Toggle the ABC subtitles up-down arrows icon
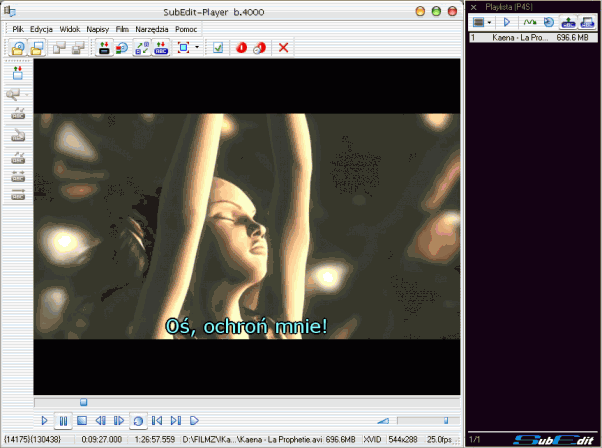This screenshot has width=602, height=448. pyautogui.click(x=161, y=48)
